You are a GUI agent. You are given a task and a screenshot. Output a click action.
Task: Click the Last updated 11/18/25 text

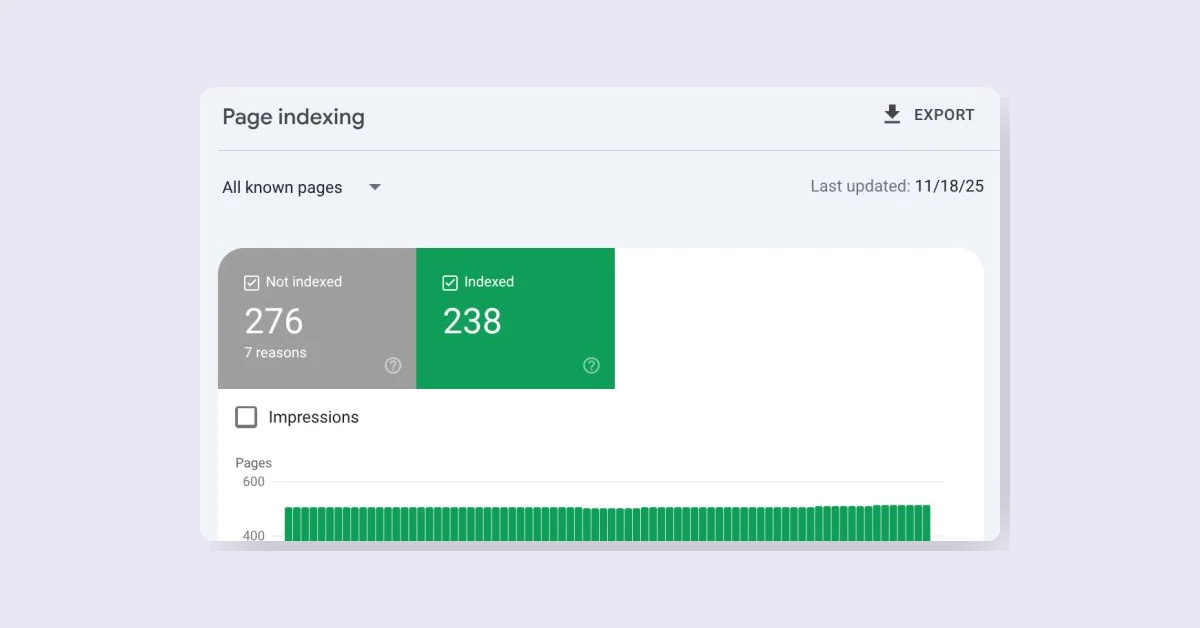pyautogui.click(x=897, y=186)
